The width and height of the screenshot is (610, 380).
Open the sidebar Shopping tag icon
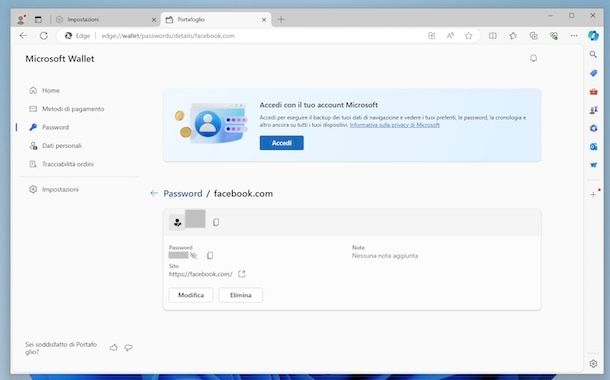[x=593, y=73]
